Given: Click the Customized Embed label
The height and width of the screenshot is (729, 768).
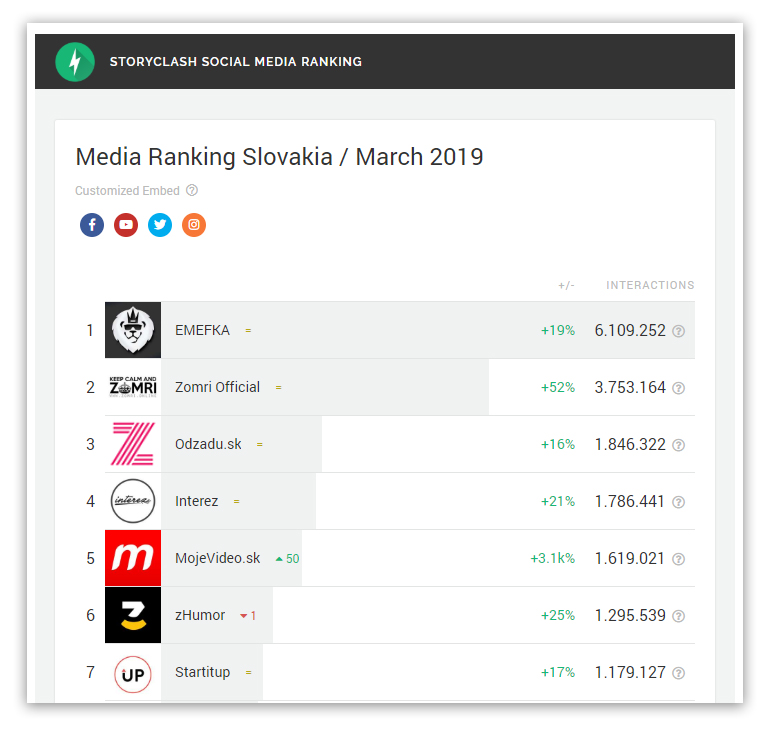Looking at the screenshot, I should 127,191.
